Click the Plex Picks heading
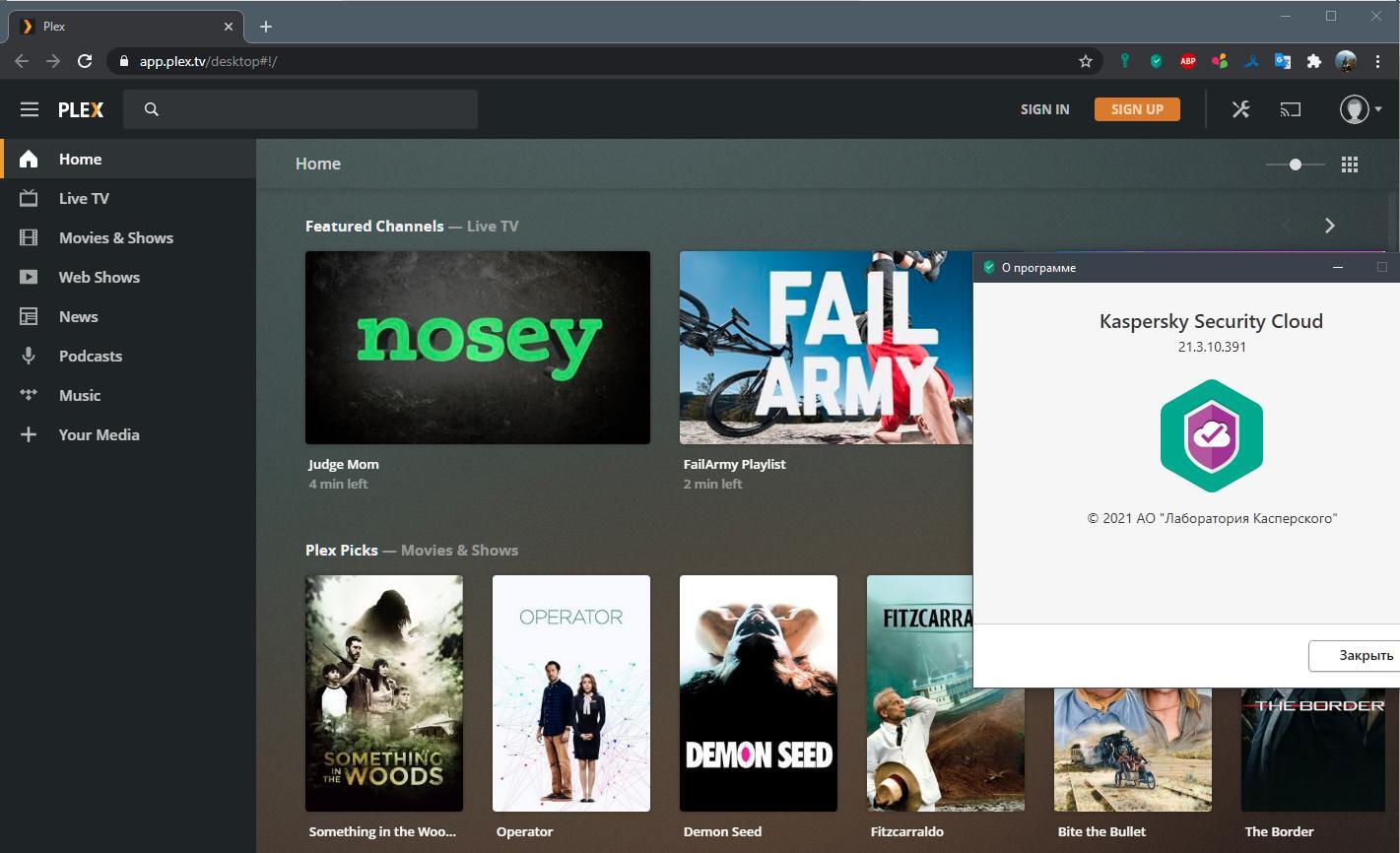Screen dimensions: 1400x853 tap(342, 550)
